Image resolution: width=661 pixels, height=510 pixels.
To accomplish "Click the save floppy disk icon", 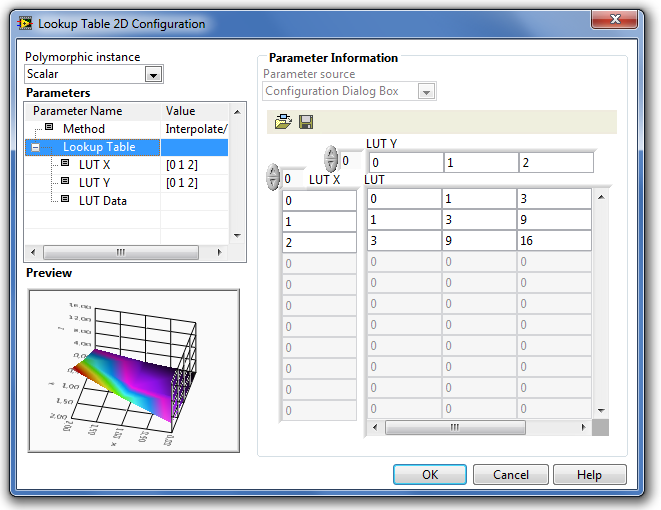I will tap(306, 122).
